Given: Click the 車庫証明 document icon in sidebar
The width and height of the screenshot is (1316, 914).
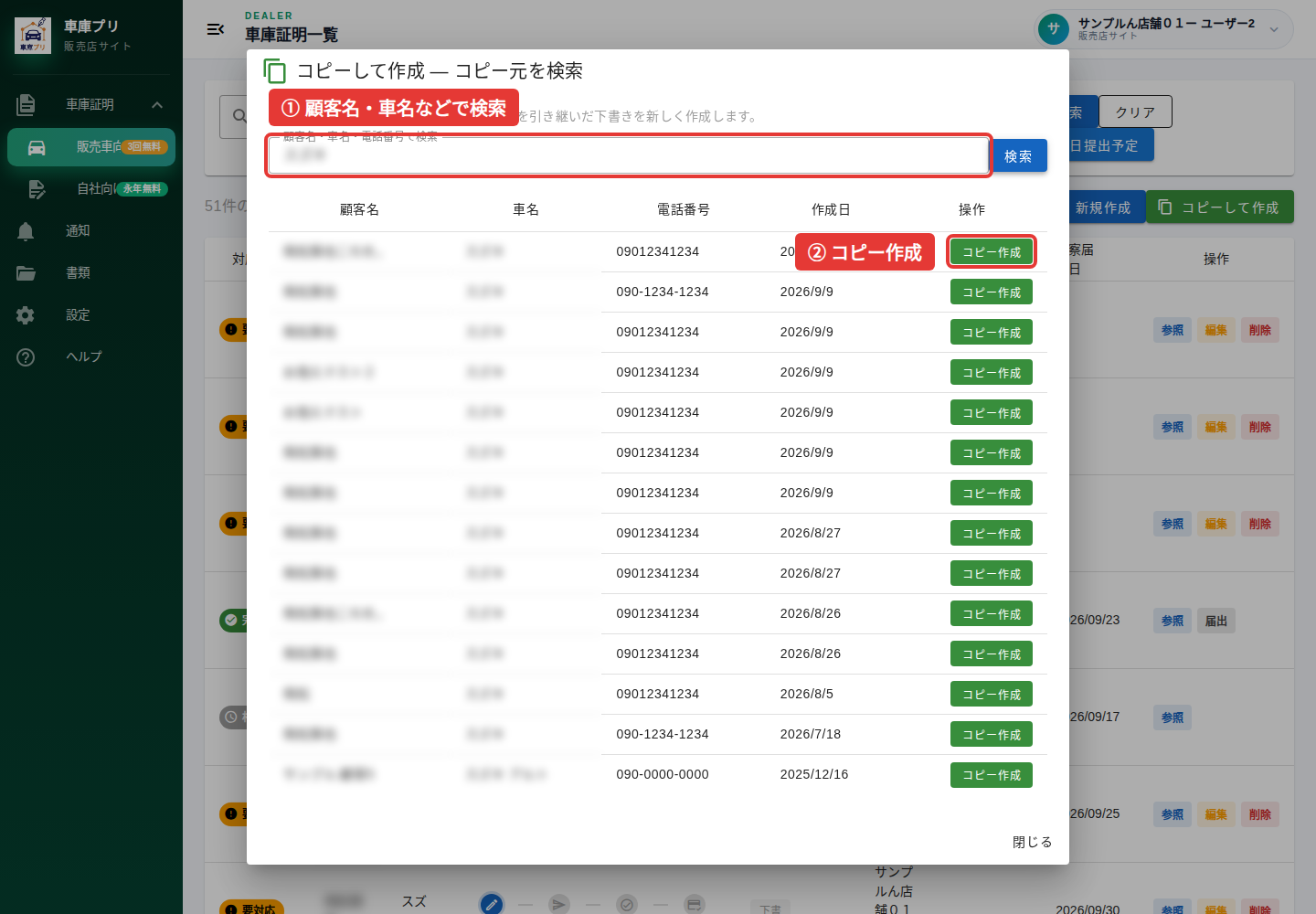Looking at the screenshot, I should tap(27, 105).
